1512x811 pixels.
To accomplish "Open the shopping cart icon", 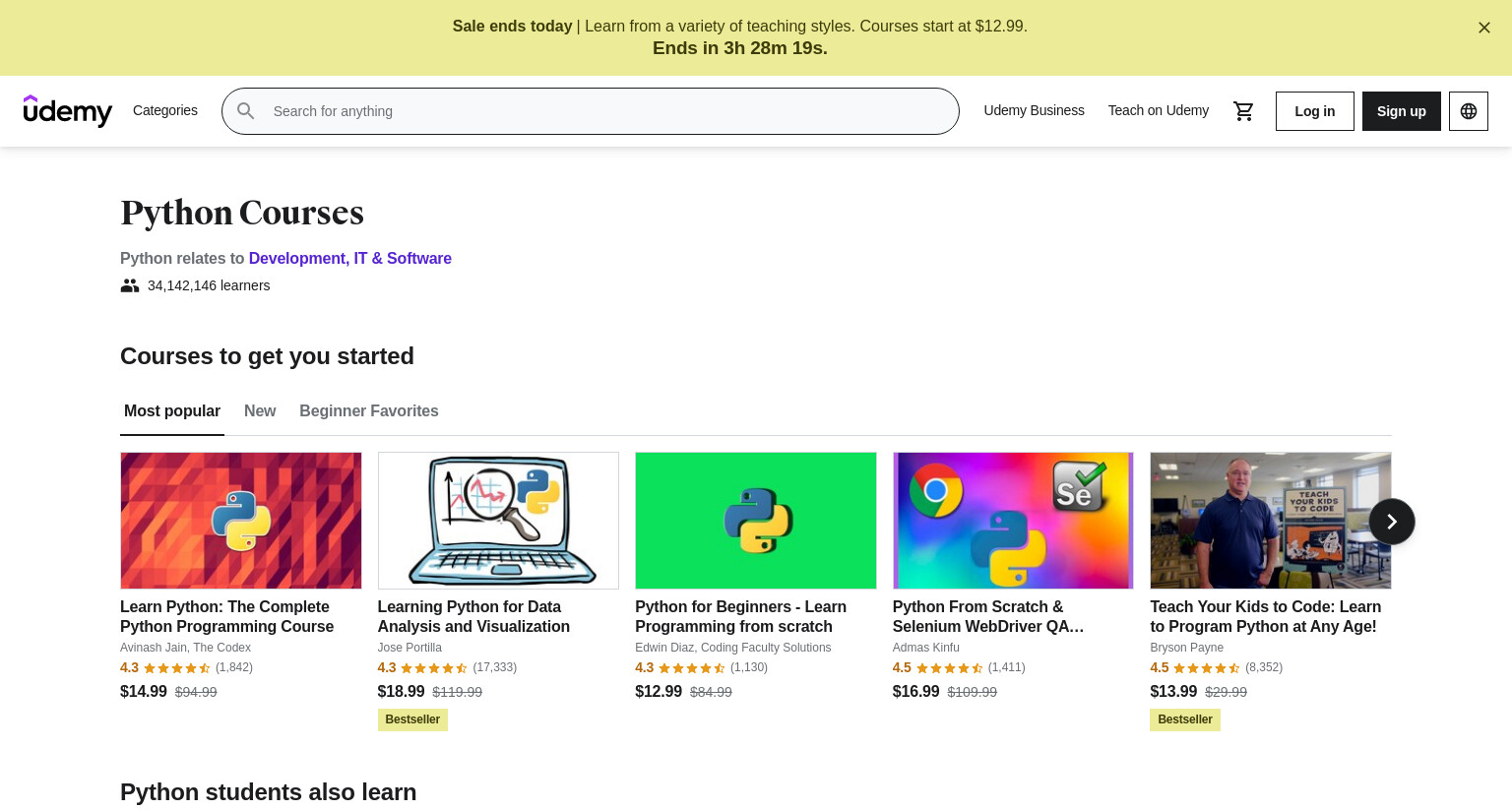I will coord(1243,111).
